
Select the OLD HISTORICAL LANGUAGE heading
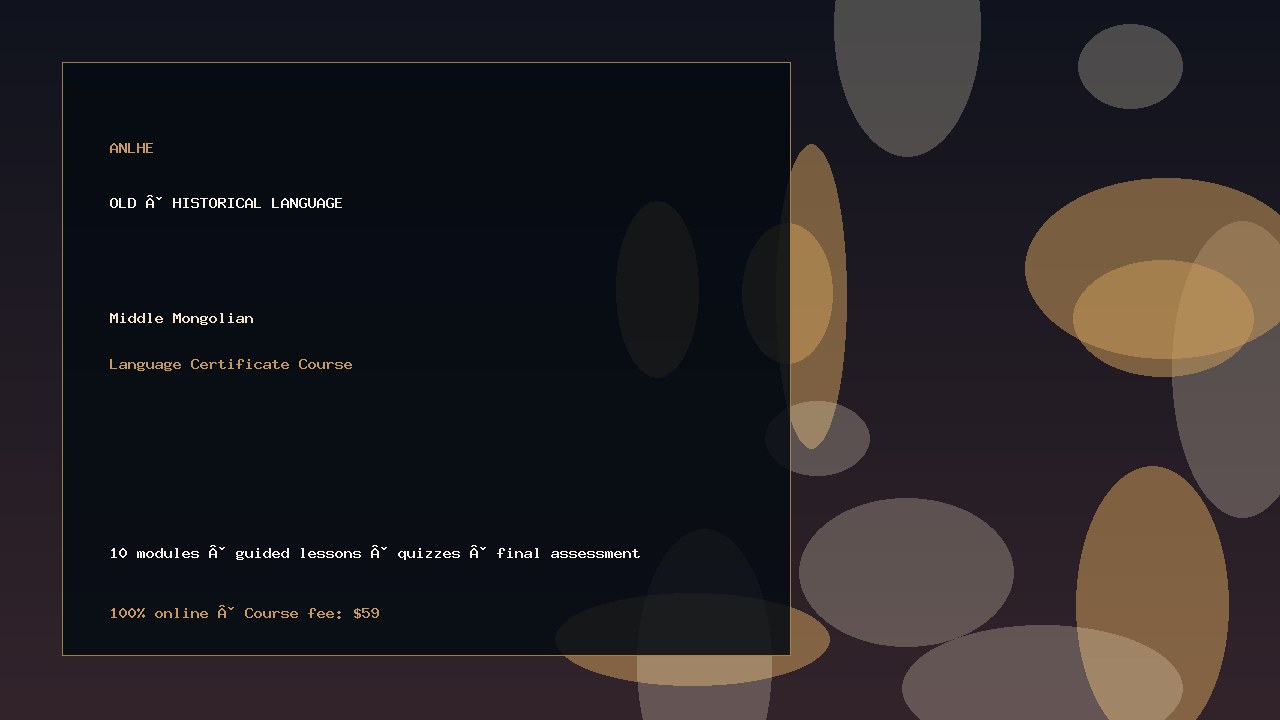226,203
